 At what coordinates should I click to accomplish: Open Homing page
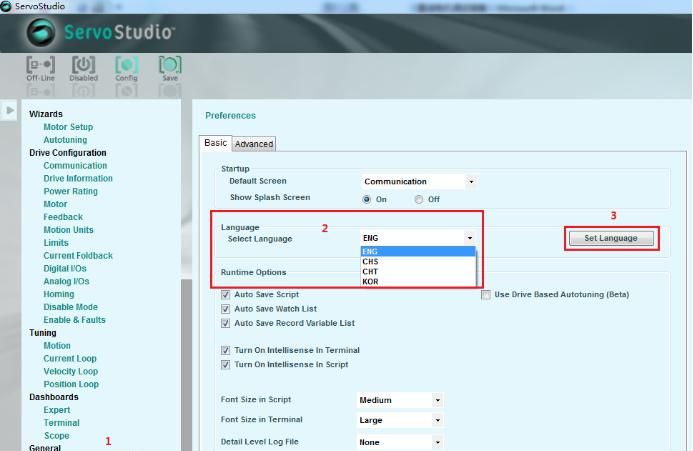pyautogui.click(x=58, y=294)
